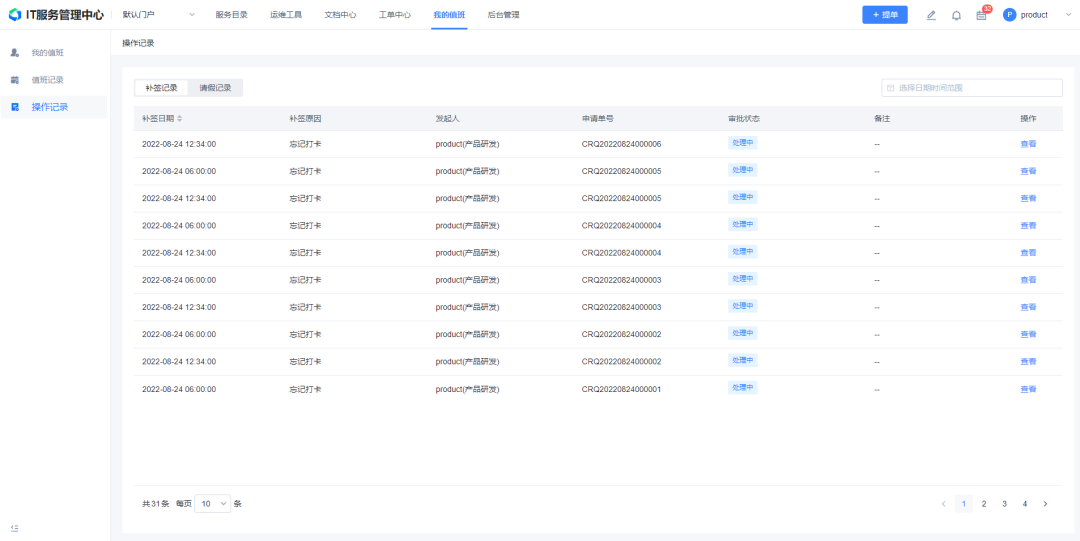Click 查看 for CRQ20220824000001

[1028, 389]
